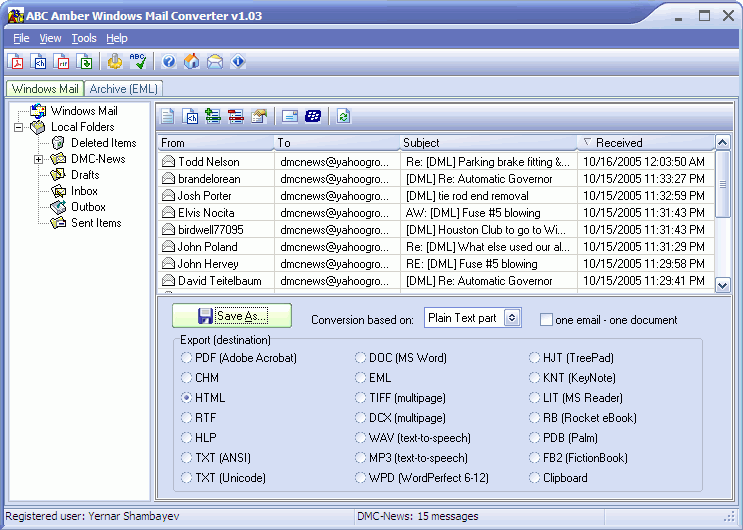
Task: Select the John Hervey message row
Action: coord(436,264)
